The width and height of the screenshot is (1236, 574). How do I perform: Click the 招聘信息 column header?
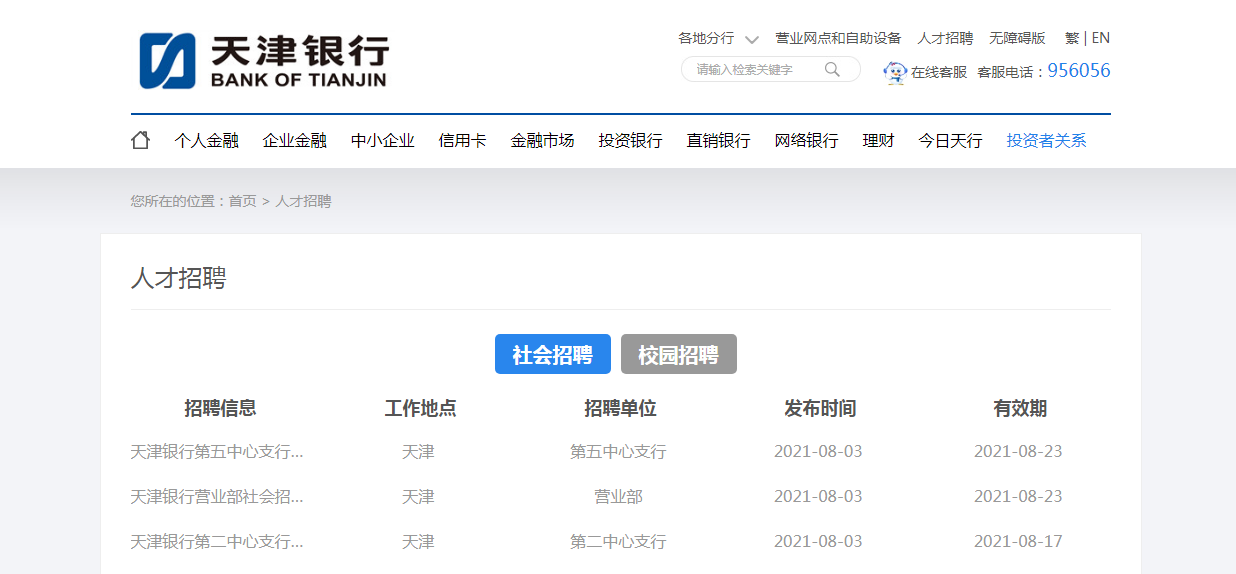[220, 408]
